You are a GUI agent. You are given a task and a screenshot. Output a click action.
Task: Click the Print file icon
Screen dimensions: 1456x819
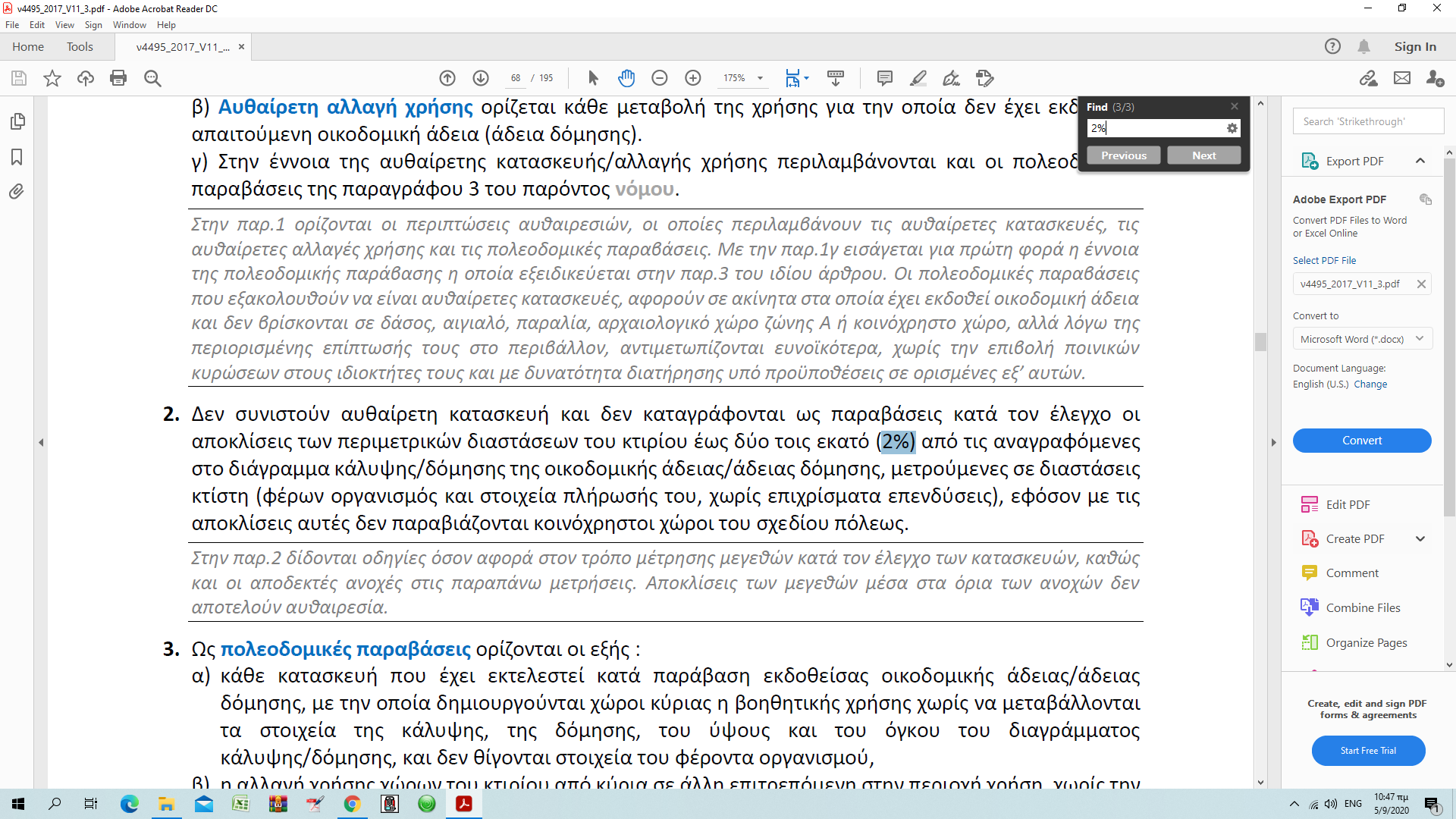coord(118,78)
